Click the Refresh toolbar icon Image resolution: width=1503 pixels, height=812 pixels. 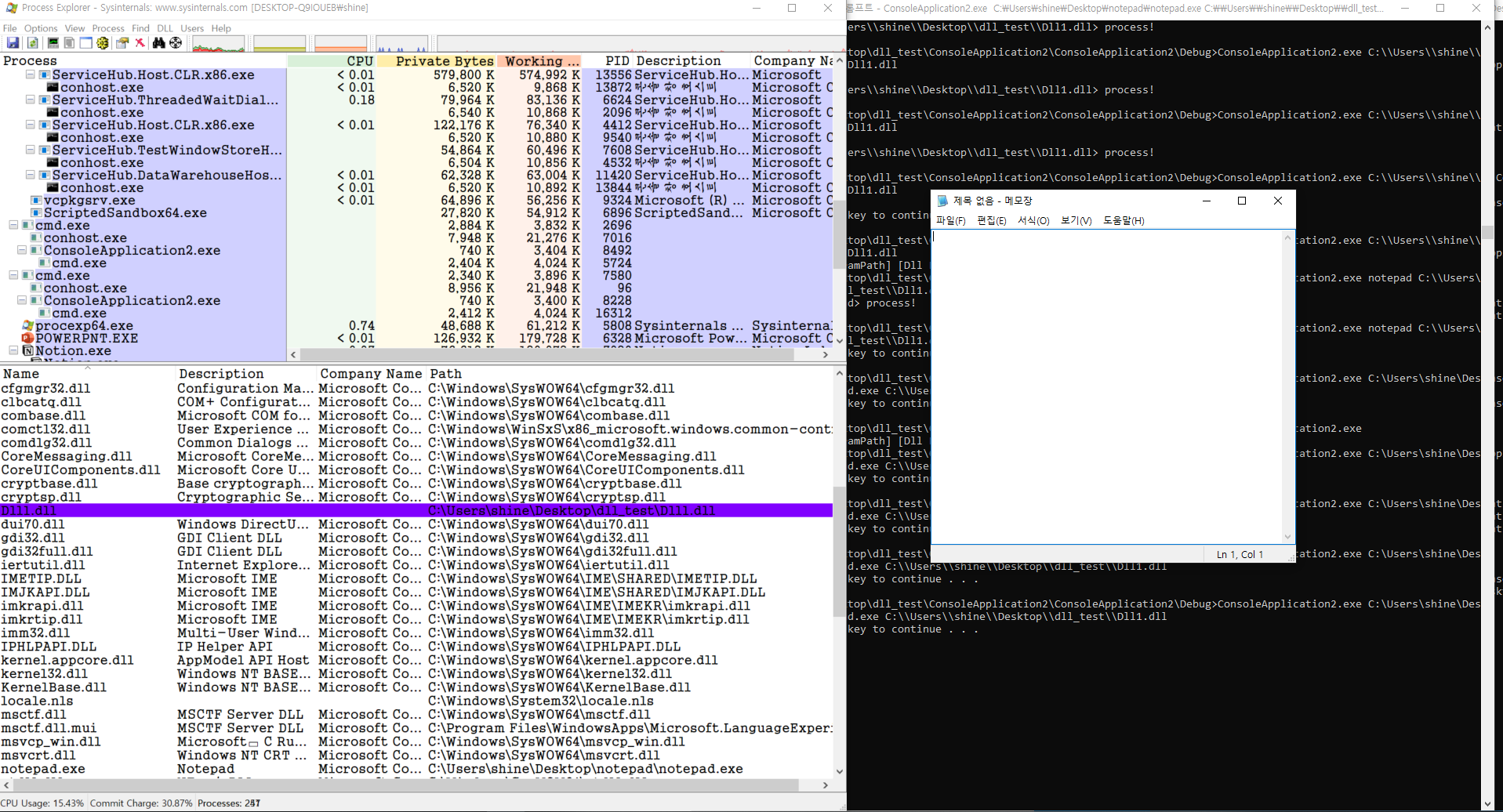coord(32,43)
